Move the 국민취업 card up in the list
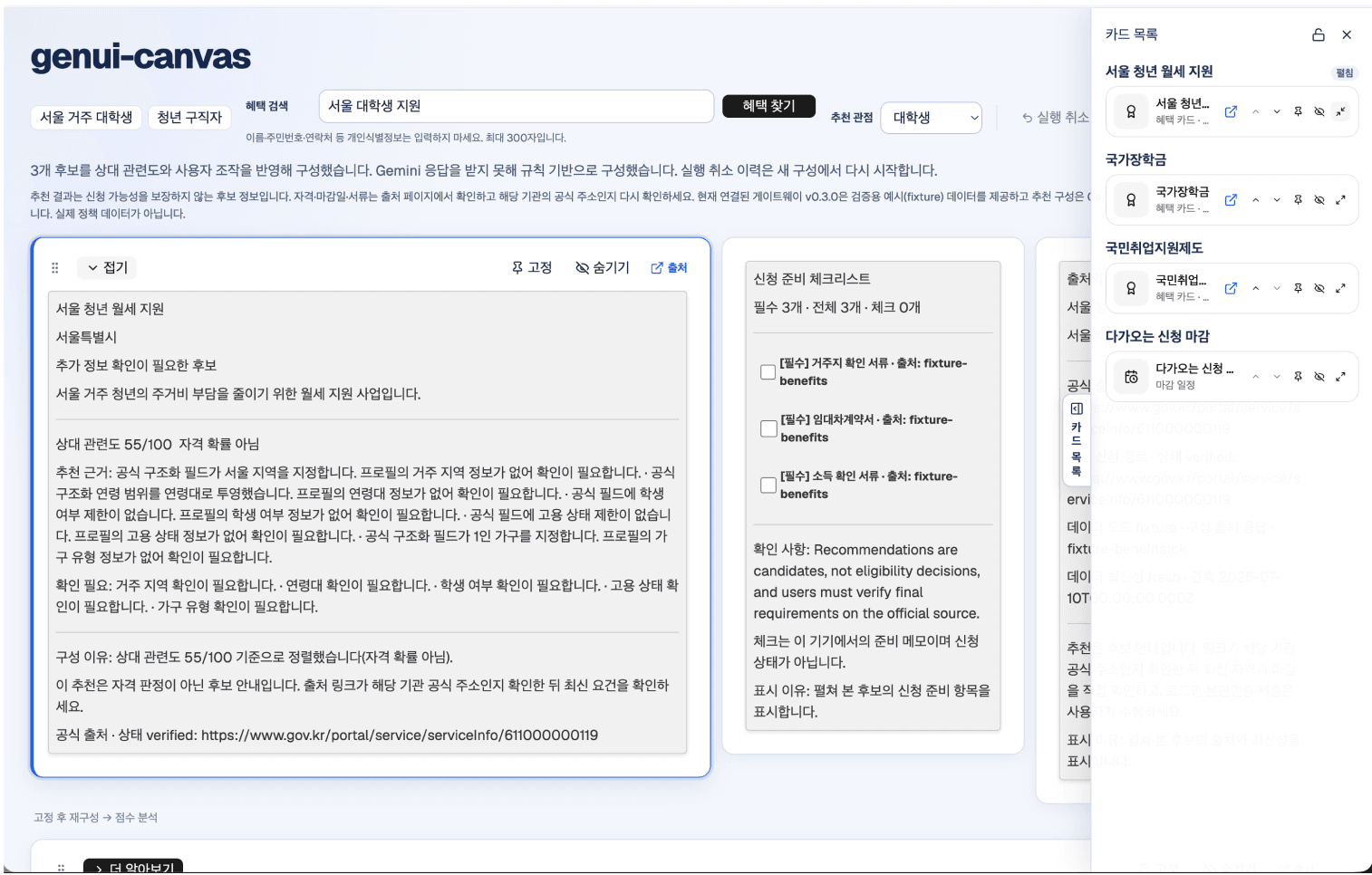The height and width of the screenshot is (875, 1372). click(x=1255, y=288)
